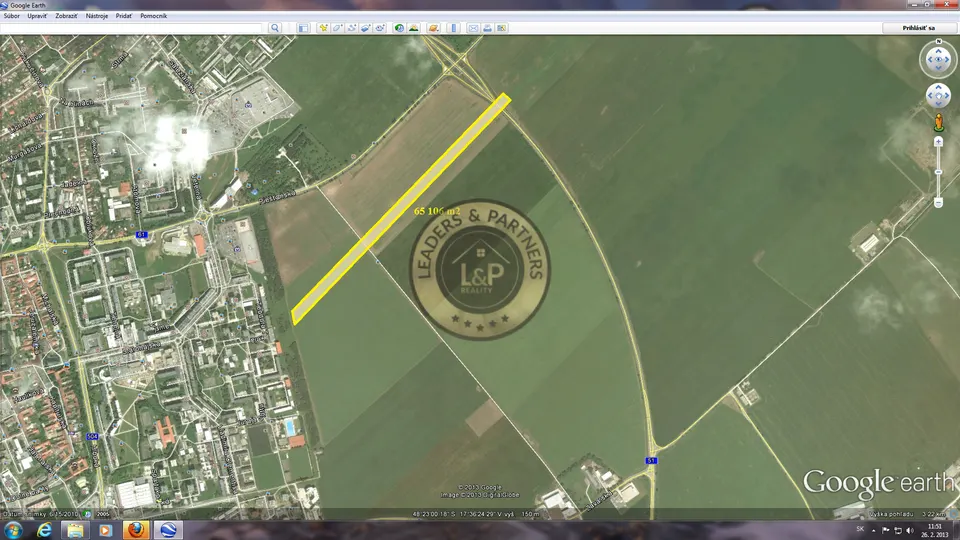The width and height of the screenshot is (960, 540).
Task: Click the volume speaker tray icon
Action: point(910,530)
